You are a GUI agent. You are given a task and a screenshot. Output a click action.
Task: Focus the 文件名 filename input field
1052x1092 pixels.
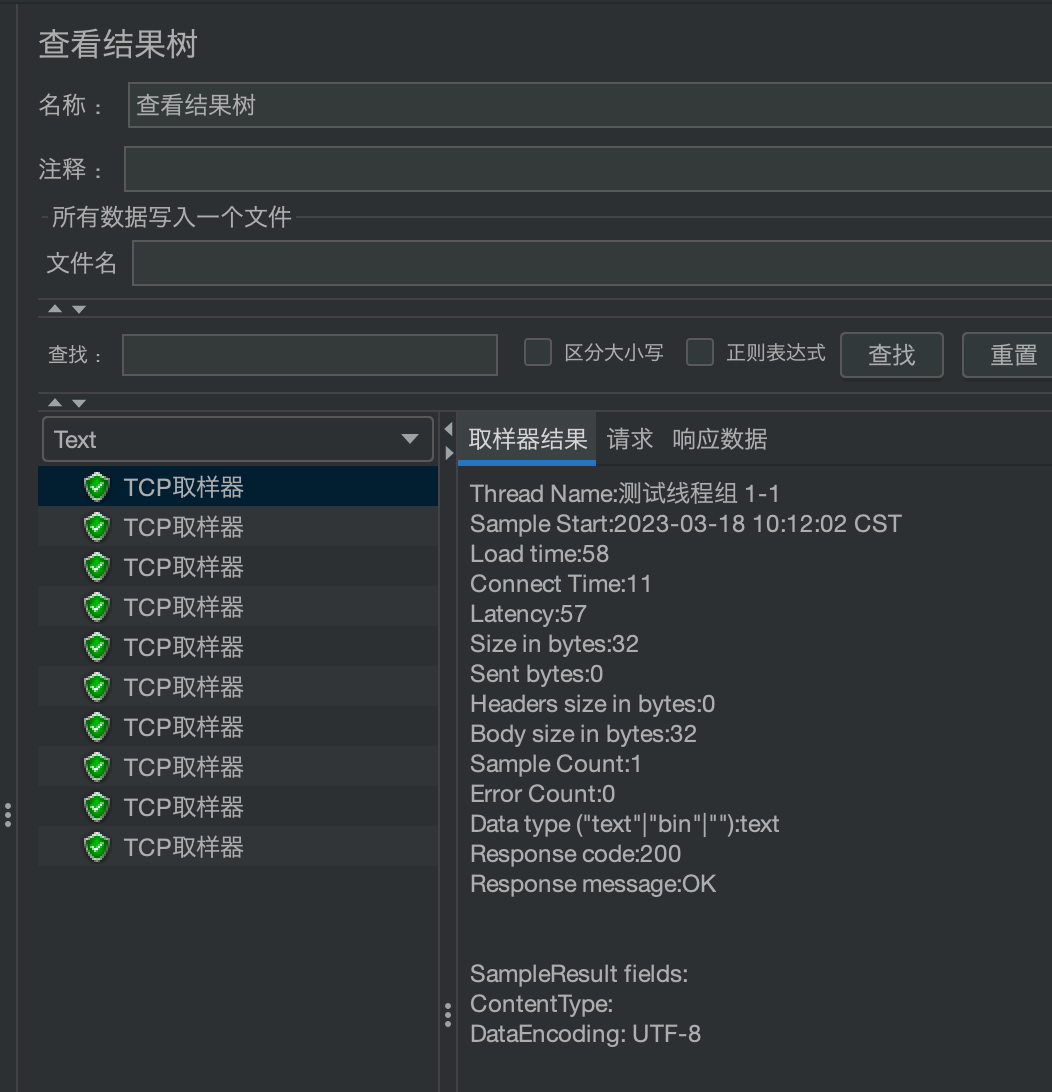tap(592, 263)
